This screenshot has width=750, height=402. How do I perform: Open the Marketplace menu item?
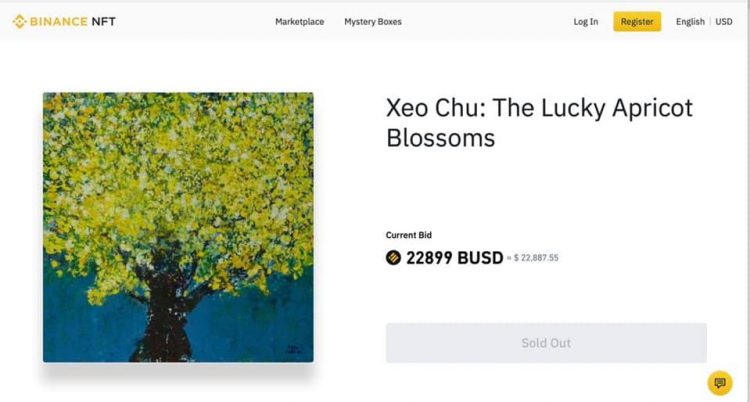click(299, 22)
